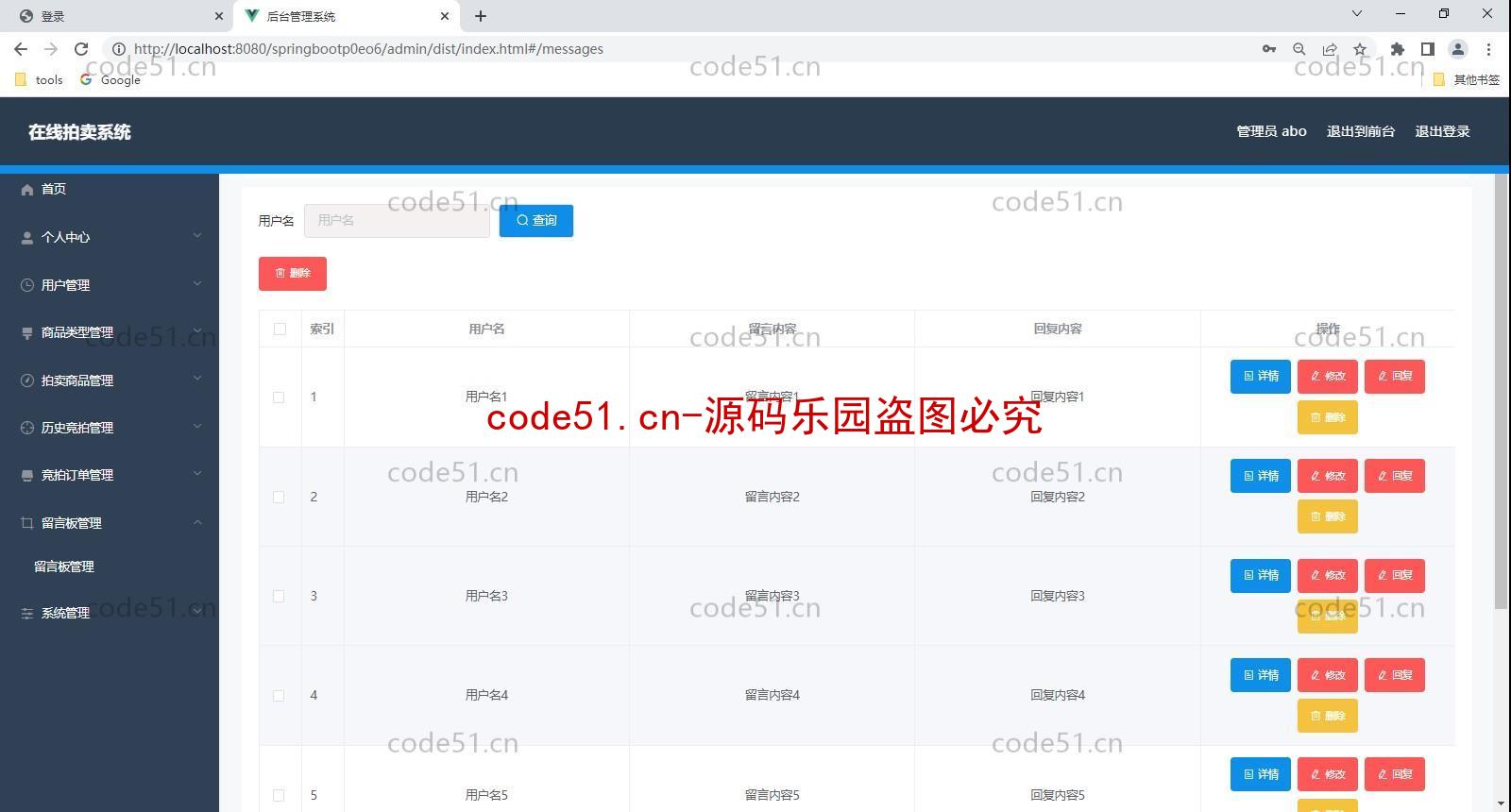Click yellow 删除 for row 用户名4
This screenshot has height=812, width=1511.
[1328, 717]
